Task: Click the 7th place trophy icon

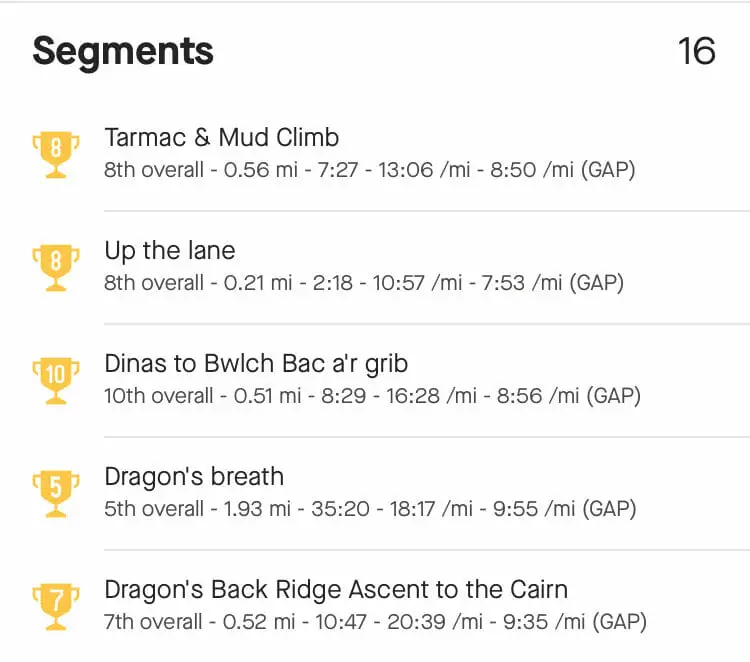Action: 56,606
